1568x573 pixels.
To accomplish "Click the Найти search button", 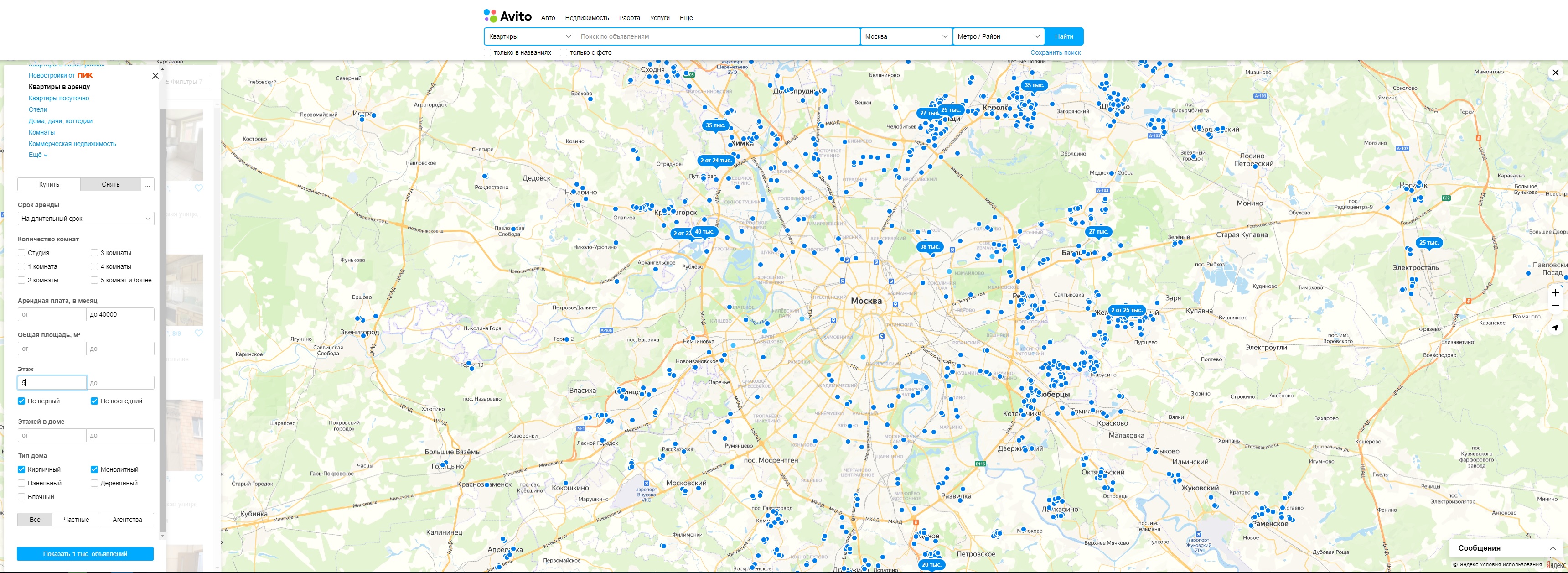I will click(1063, 36).
